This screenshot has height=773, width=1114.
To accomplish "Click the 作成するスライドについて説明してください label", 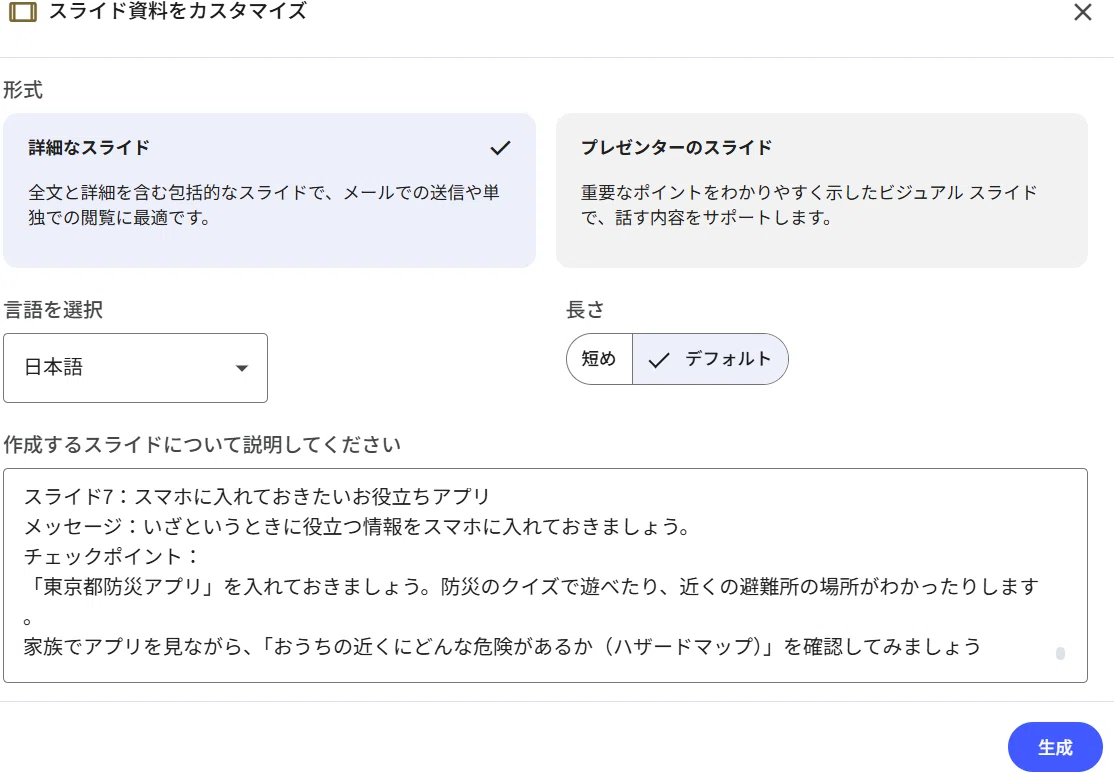I will (x=202, y=445).
